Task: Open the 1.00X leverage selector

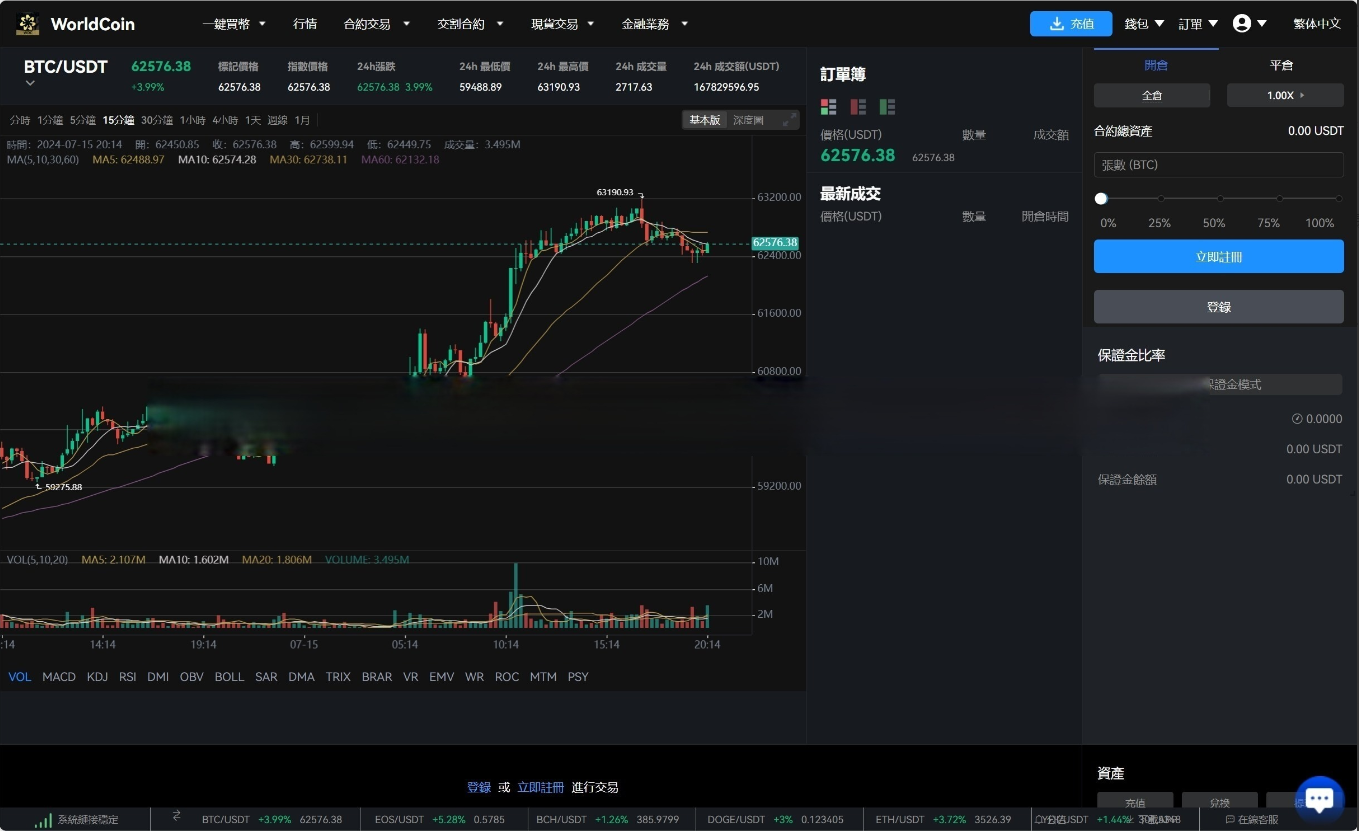Action: pos(1285,95)
